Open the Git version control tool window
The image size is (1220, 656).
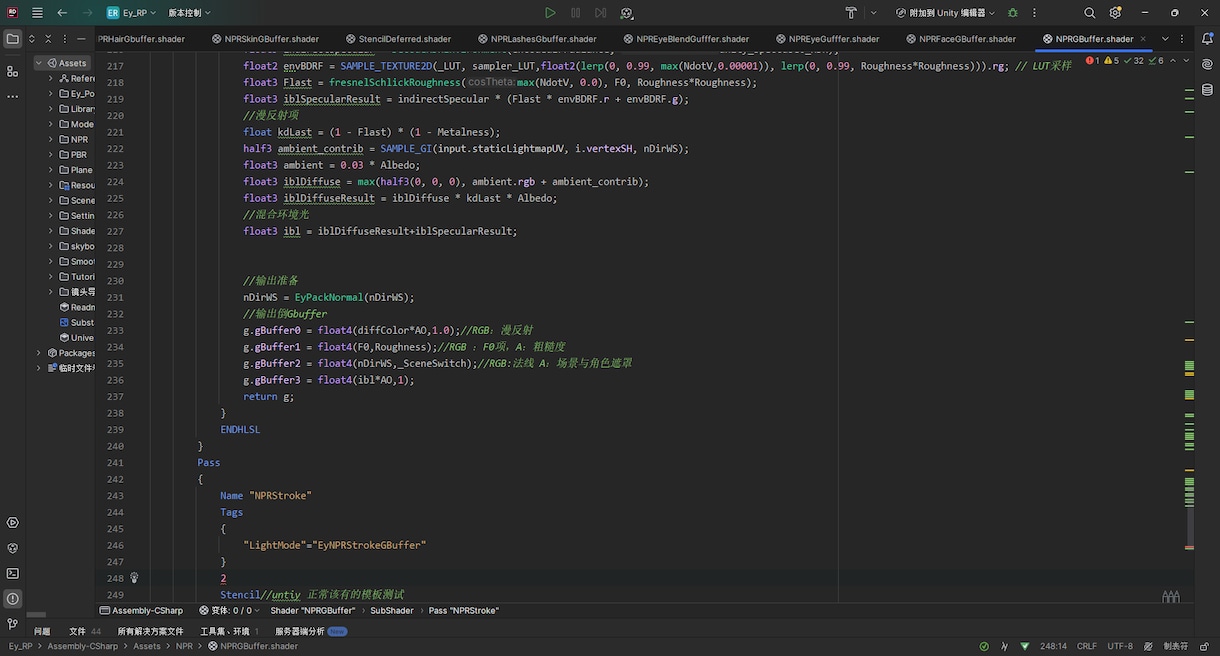tap(13, 624)
